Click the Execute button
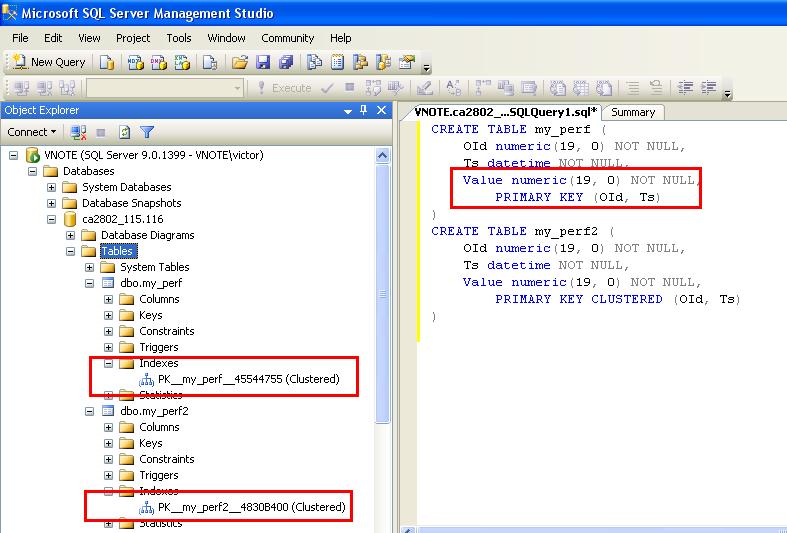The height and width of the screenshot is (533, 787). click(284, 88)
